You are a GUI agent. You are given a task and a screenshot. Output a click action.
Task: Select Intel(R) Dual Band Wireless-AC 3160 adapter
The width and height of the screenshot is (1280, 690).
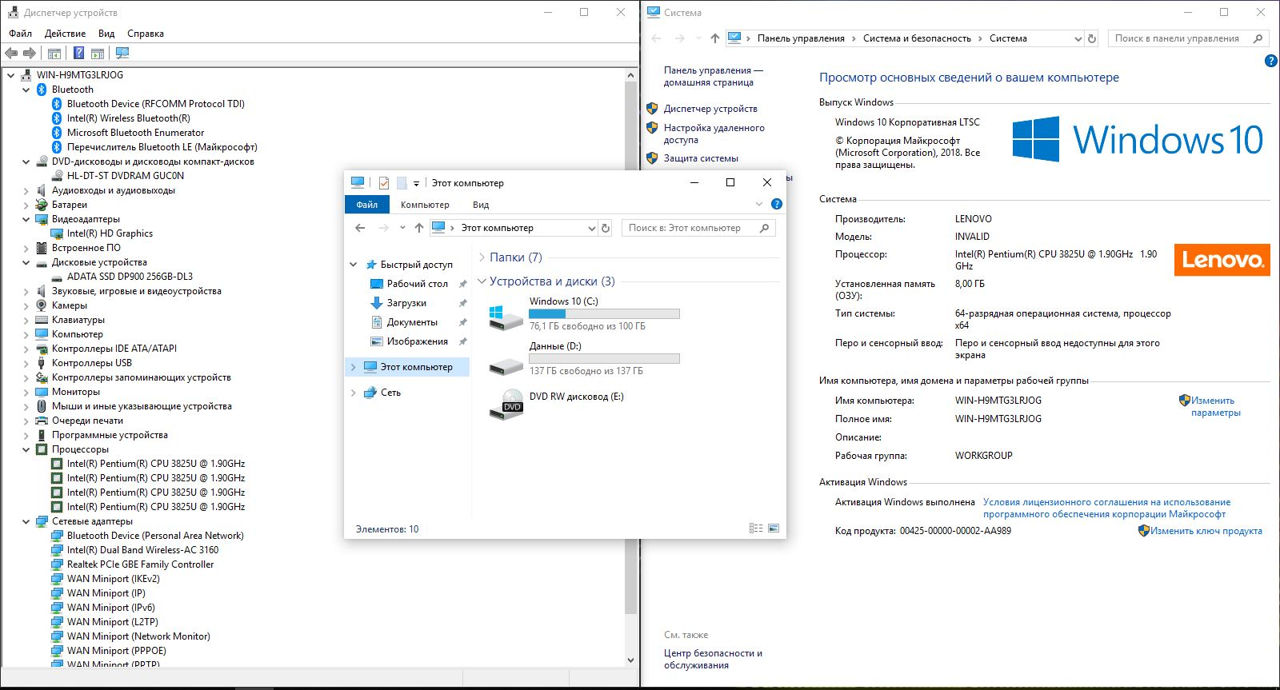142,550
